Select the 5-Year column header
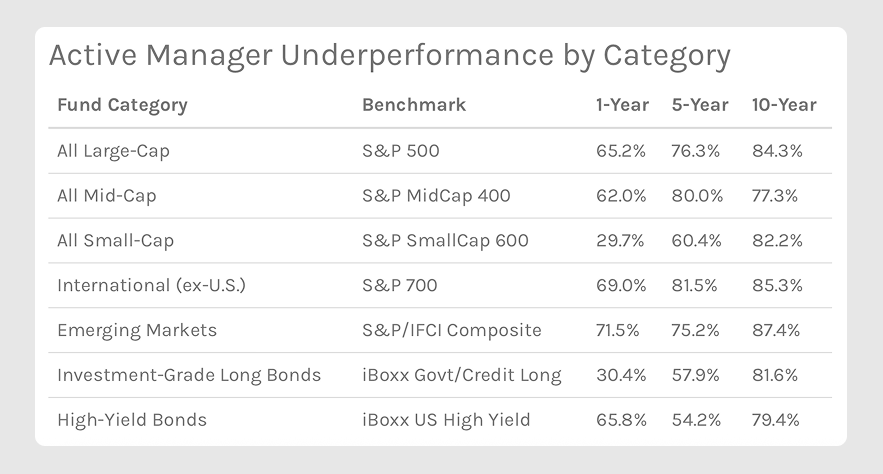 point(700,105)
